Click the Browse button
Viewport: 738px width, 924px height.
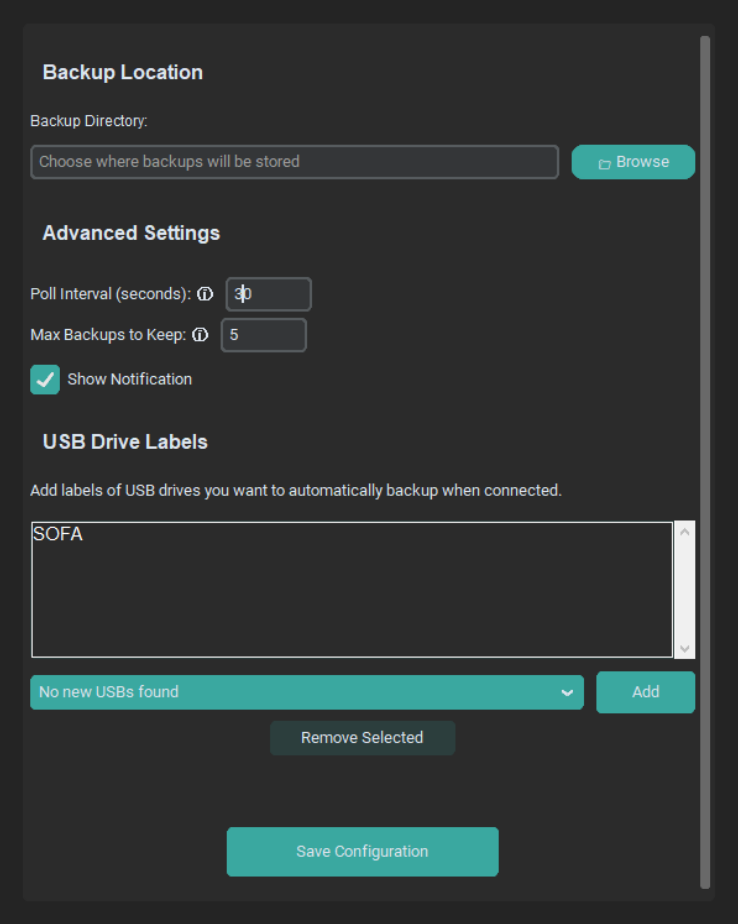click(633, 161)
